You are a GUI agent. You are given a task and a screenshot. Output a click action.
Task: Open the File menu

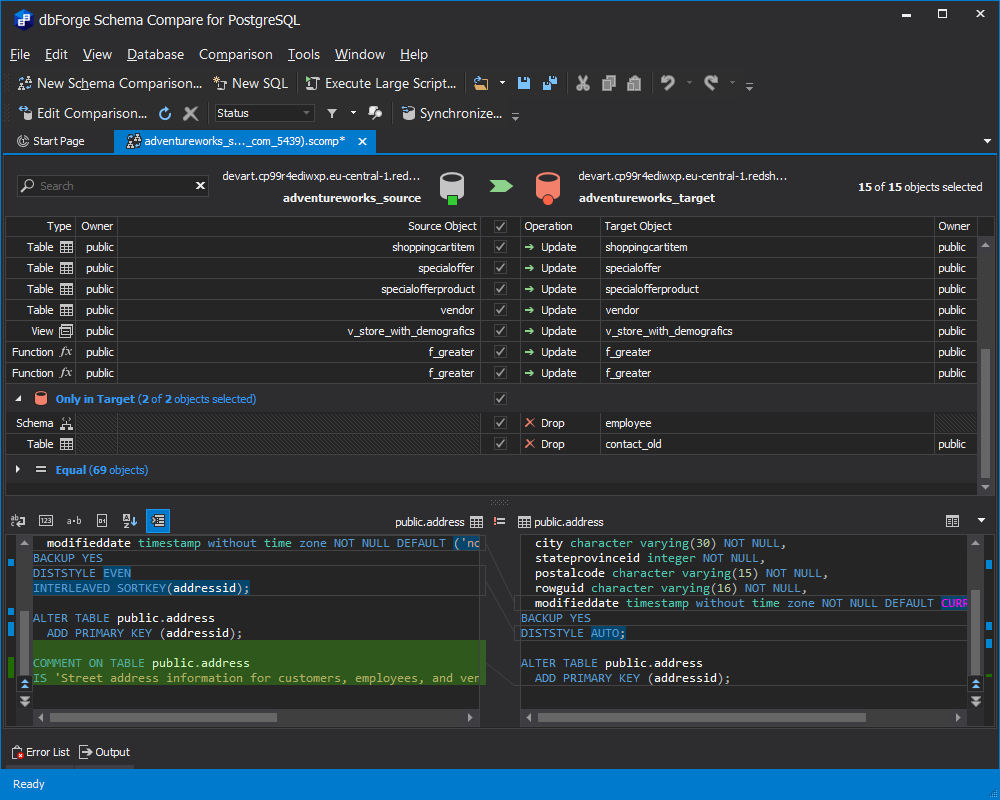point(20,55)
